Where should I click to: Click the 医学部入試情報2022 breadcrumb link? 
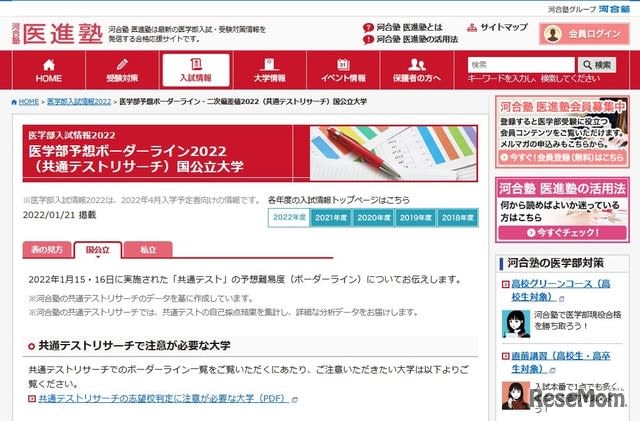[x=79, y=102]
